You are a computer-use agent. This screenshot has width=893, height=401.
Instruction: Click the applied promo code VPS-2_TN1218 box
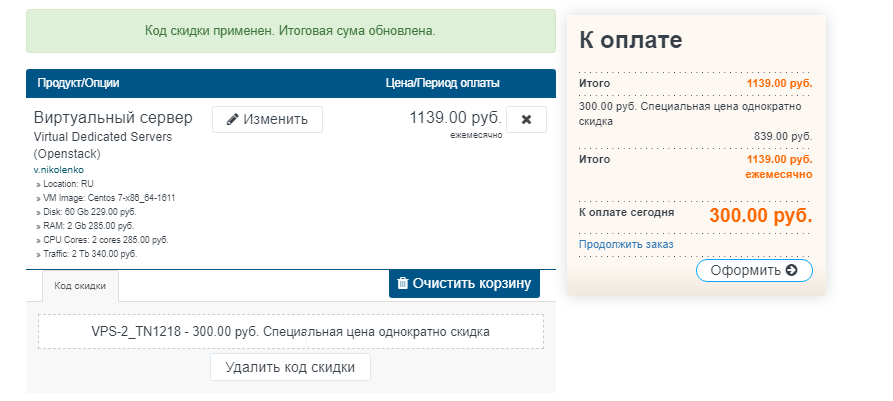pyautogui.click(x=290, y=331)
